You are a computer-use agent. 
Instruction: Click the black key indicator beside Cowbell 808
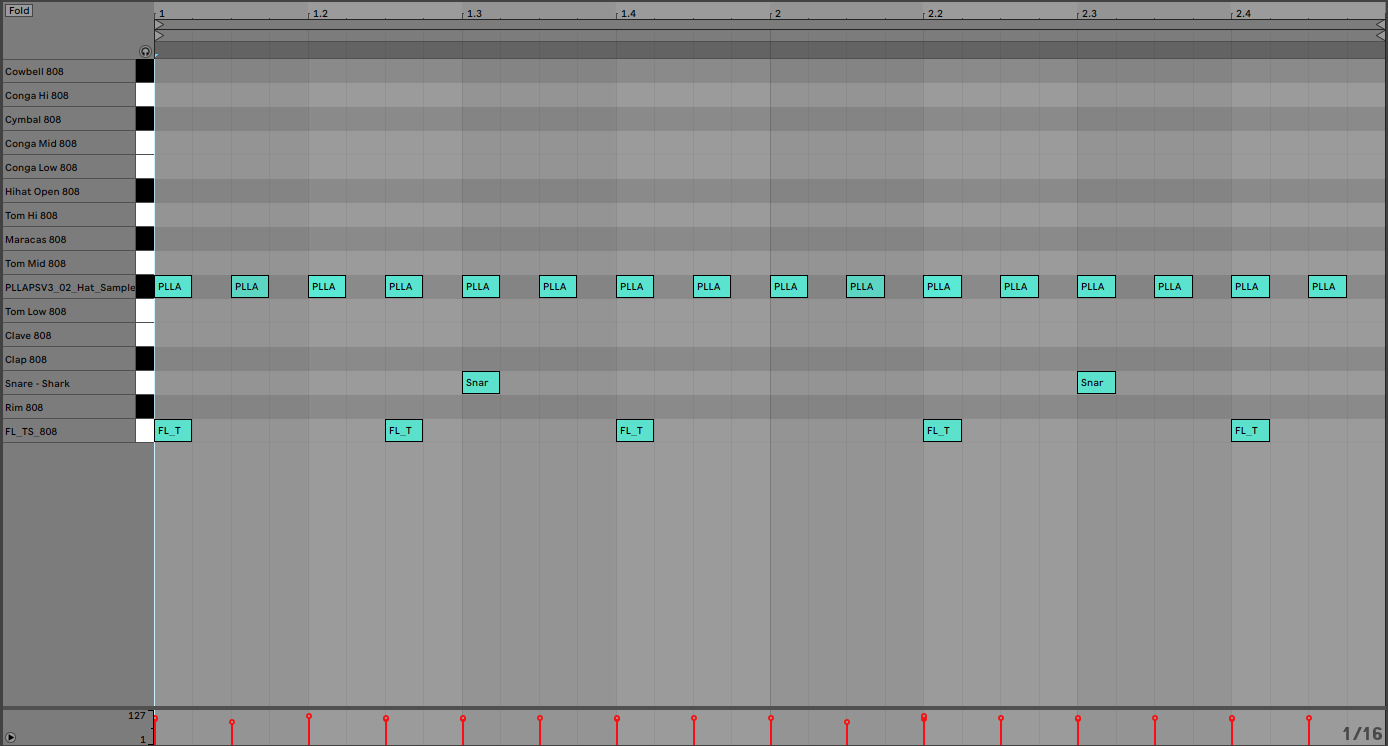[x=145, y=71]
